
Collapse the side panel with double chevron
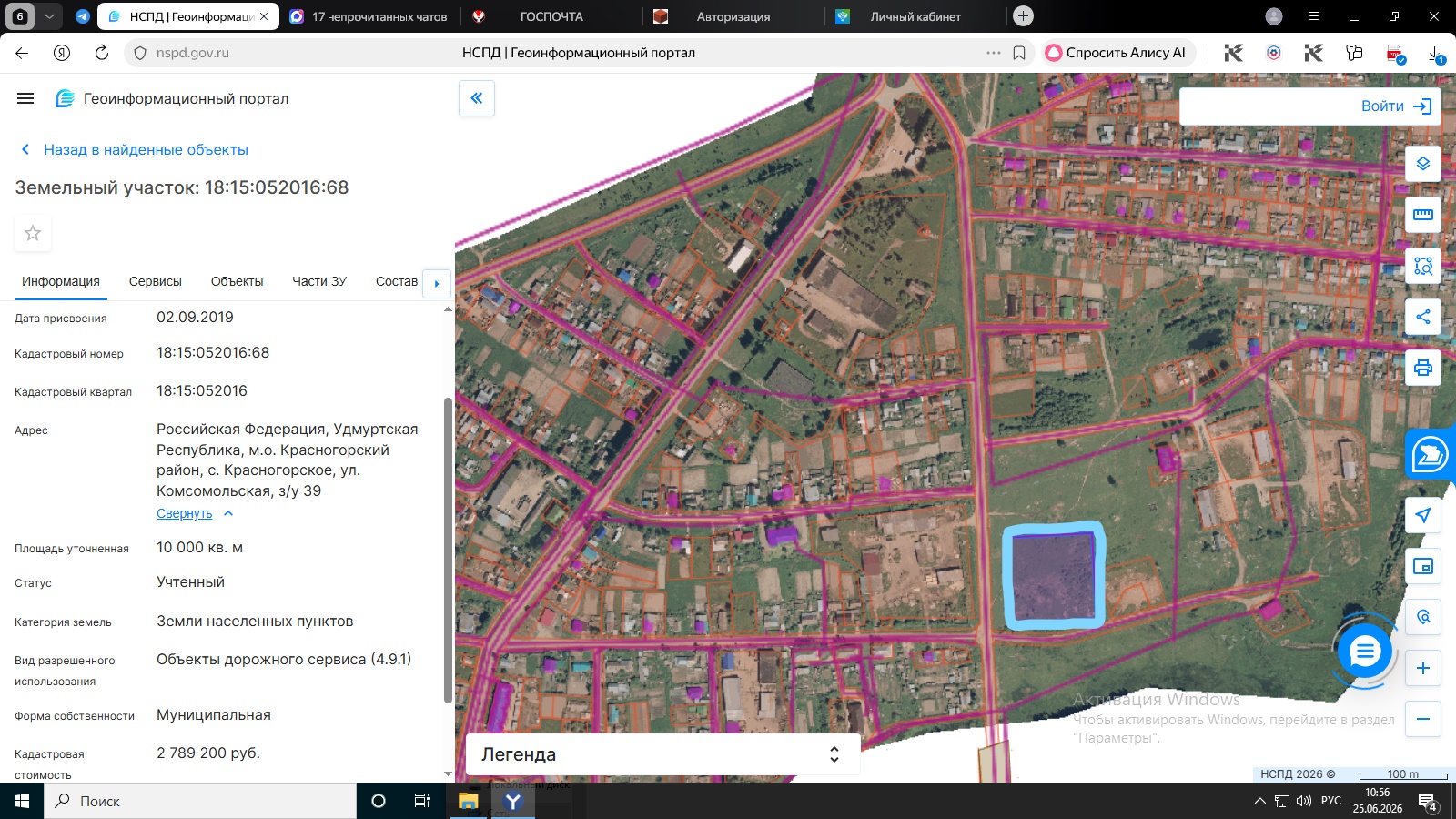click(x=477, y=98)
